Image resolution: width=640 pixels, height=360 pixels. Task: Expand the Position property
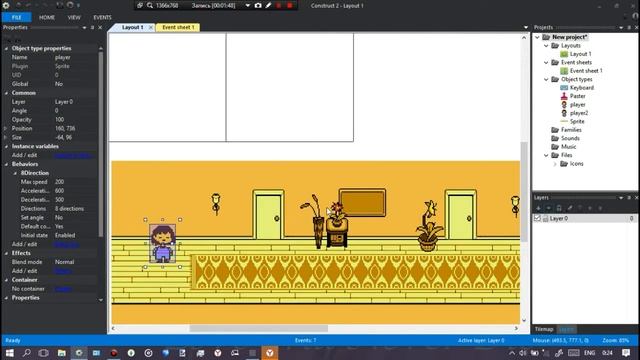[5, 129]
